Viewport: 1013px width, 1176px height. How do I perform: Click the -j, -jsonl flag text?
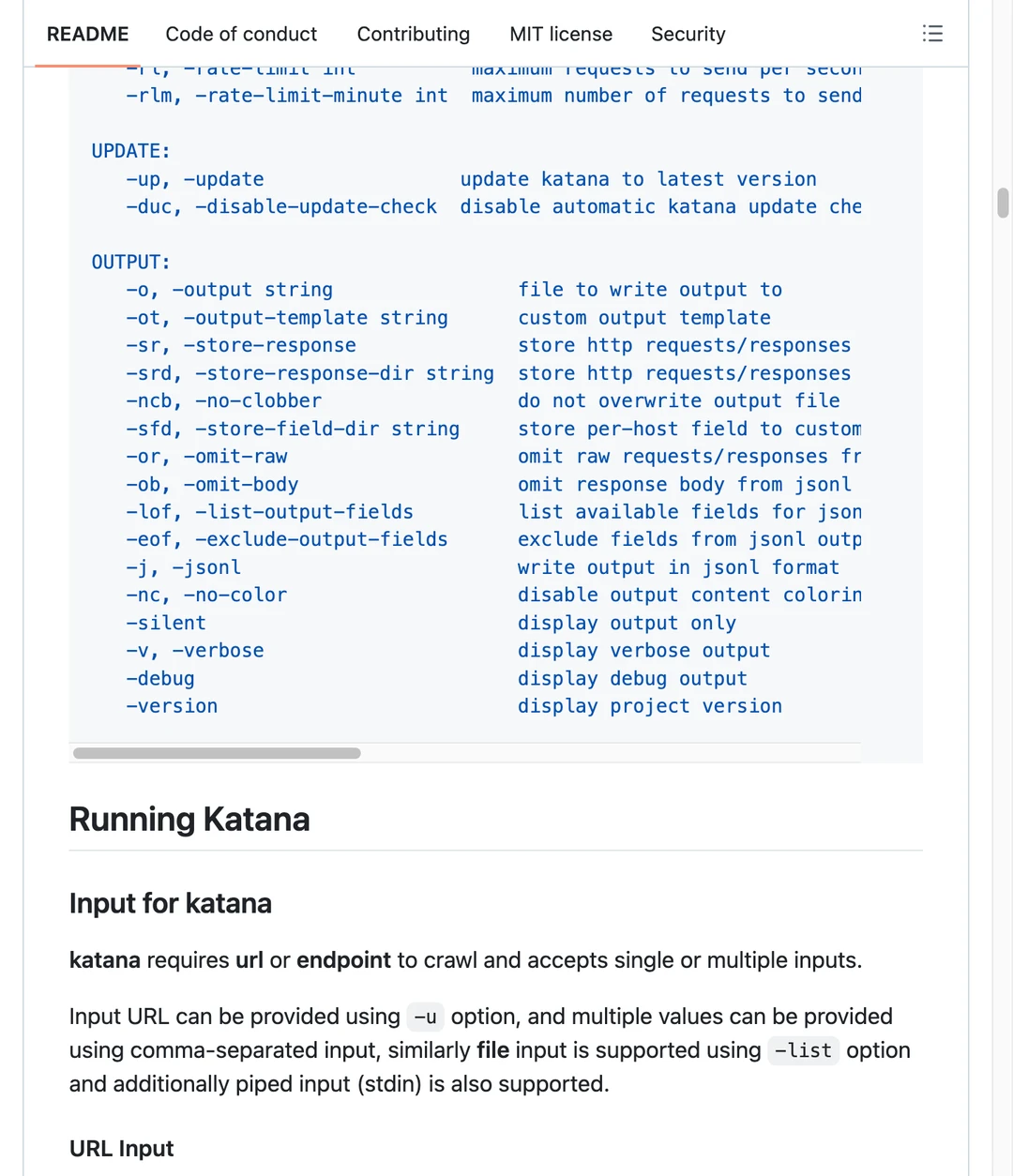click(x=184, y=567)
